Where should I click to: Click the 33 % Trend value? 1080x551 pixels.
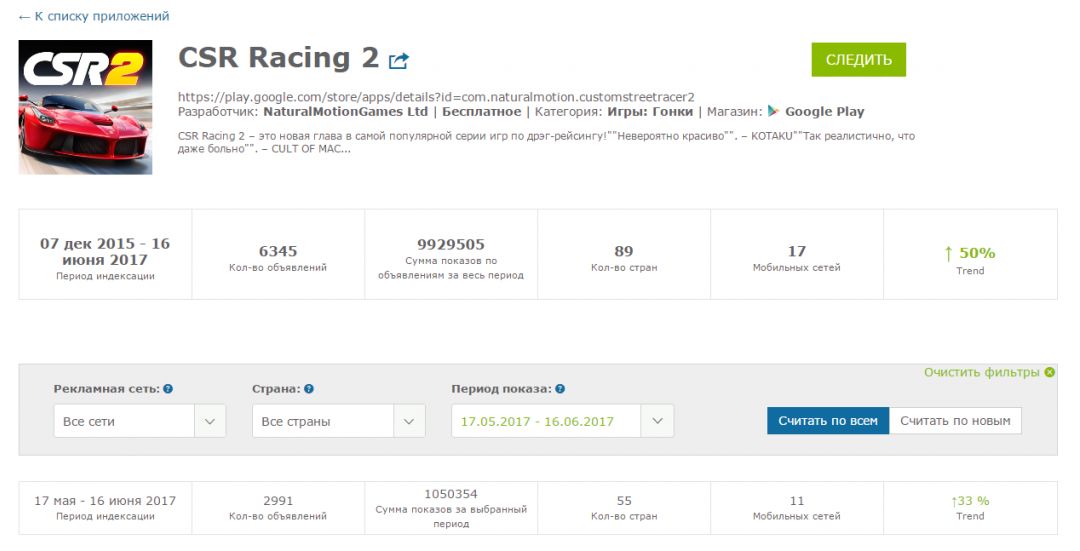(970, 501)
